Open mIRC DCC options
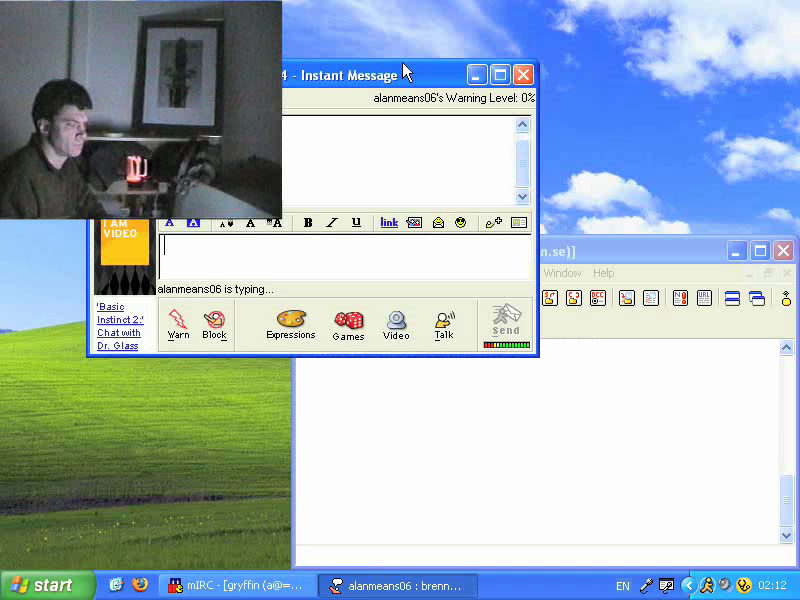 tap(597, 298)
